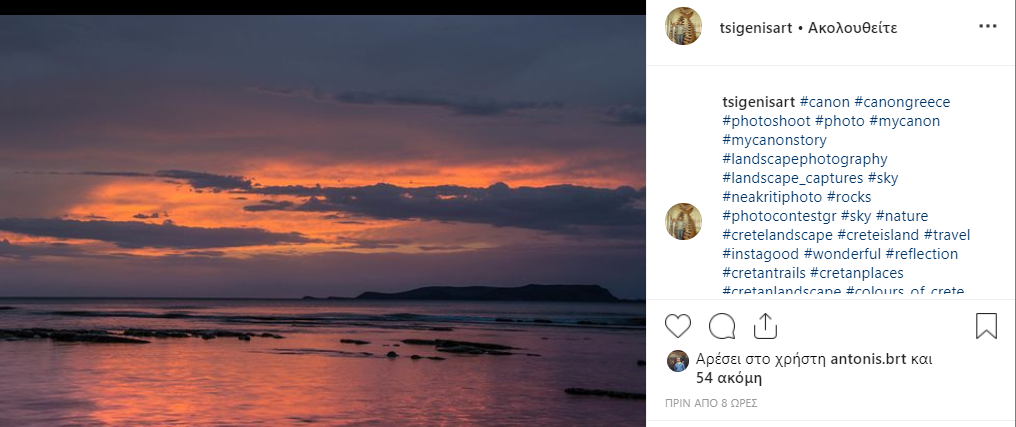Show the 54 ακόμη other likes
1016x427 pixels.
pos(729,379)
